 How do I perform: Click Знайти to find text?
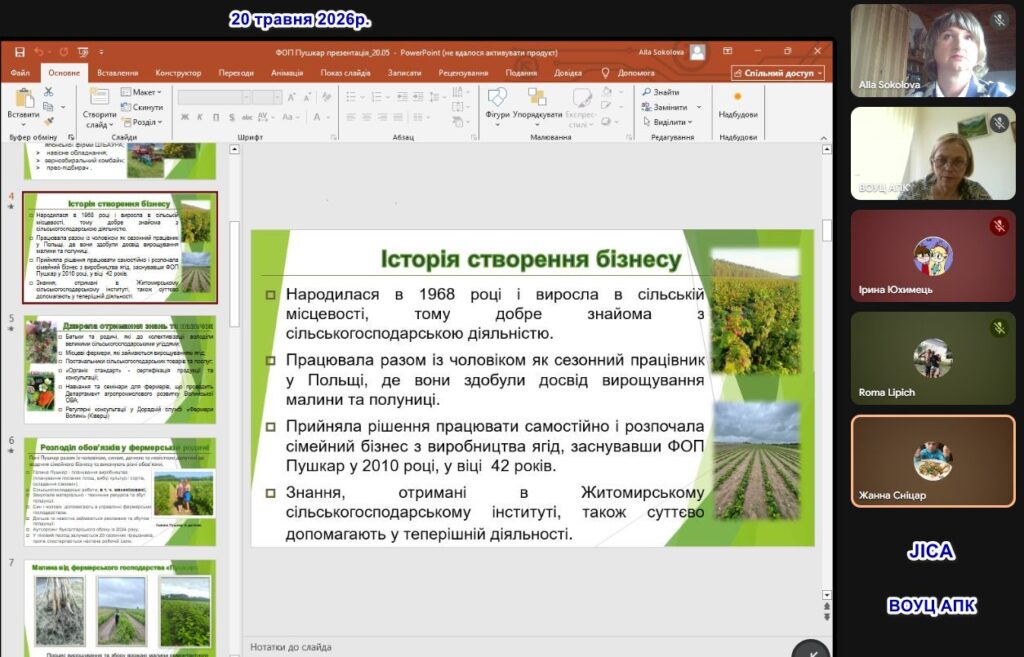pyautogui.click(x=661, y=92)
